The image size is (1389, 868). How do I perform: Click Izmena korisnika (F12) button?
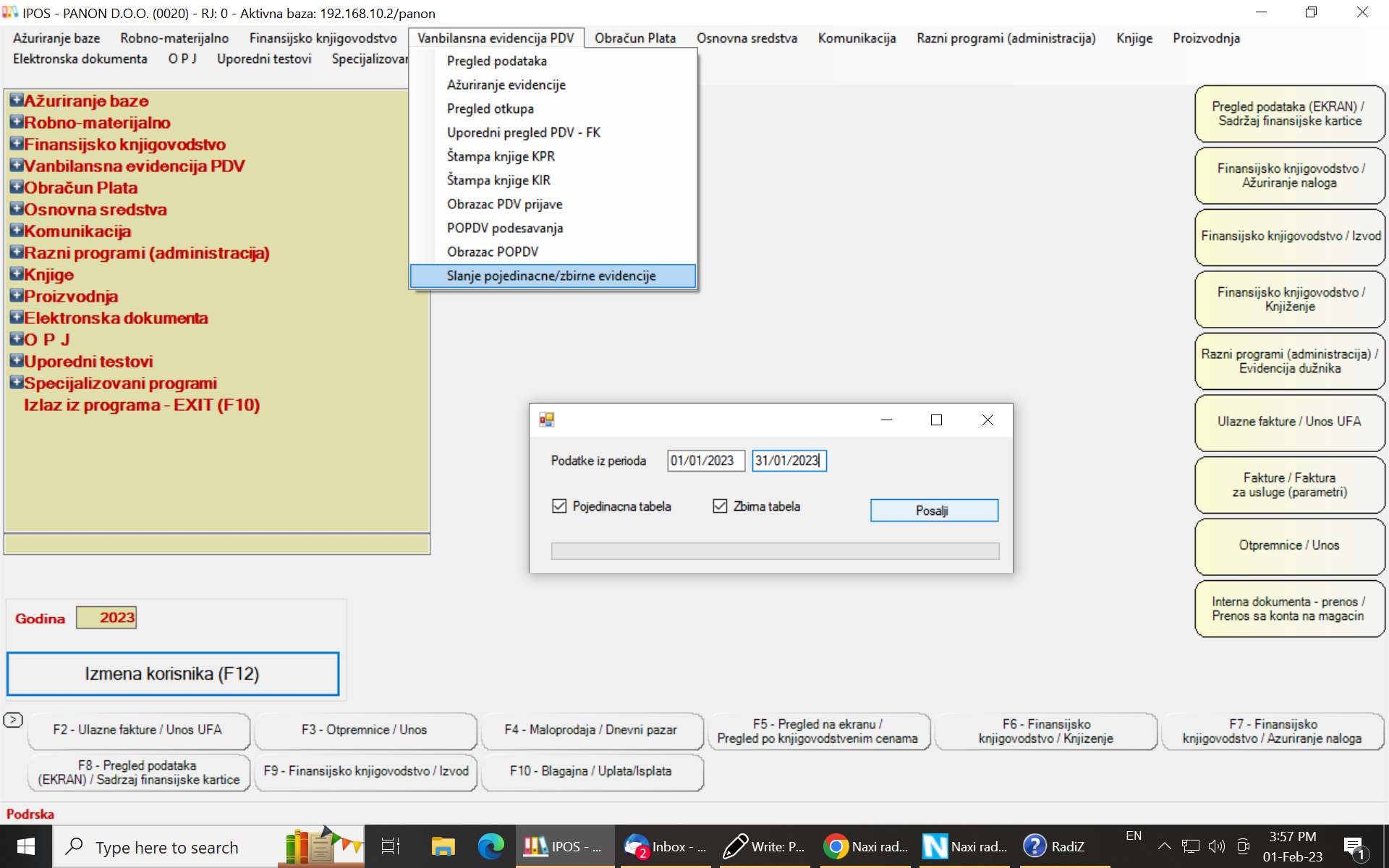coord(172,674)
